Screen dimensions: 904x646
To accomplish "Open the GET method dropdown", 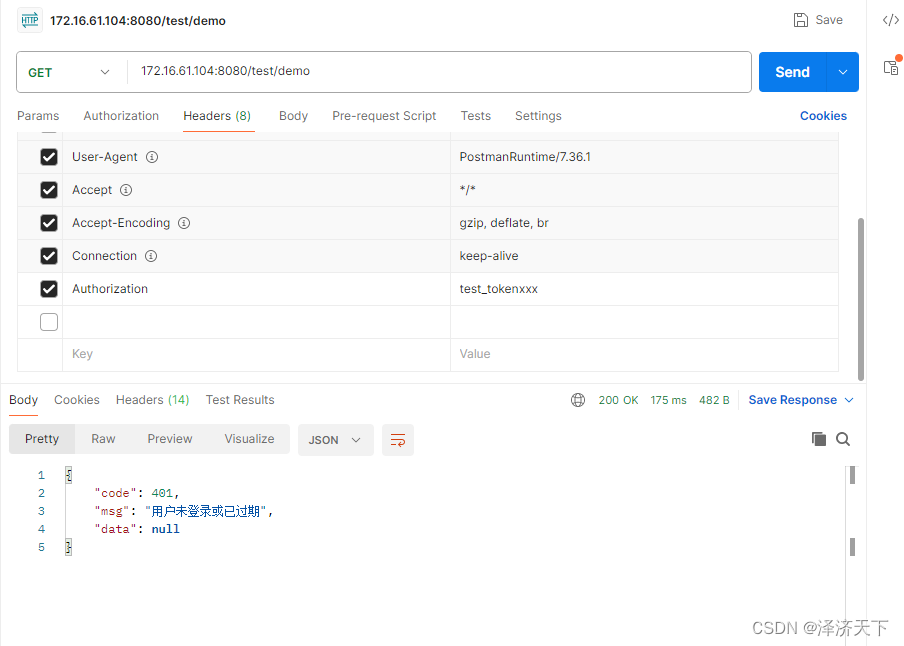I will pos(70,71).
